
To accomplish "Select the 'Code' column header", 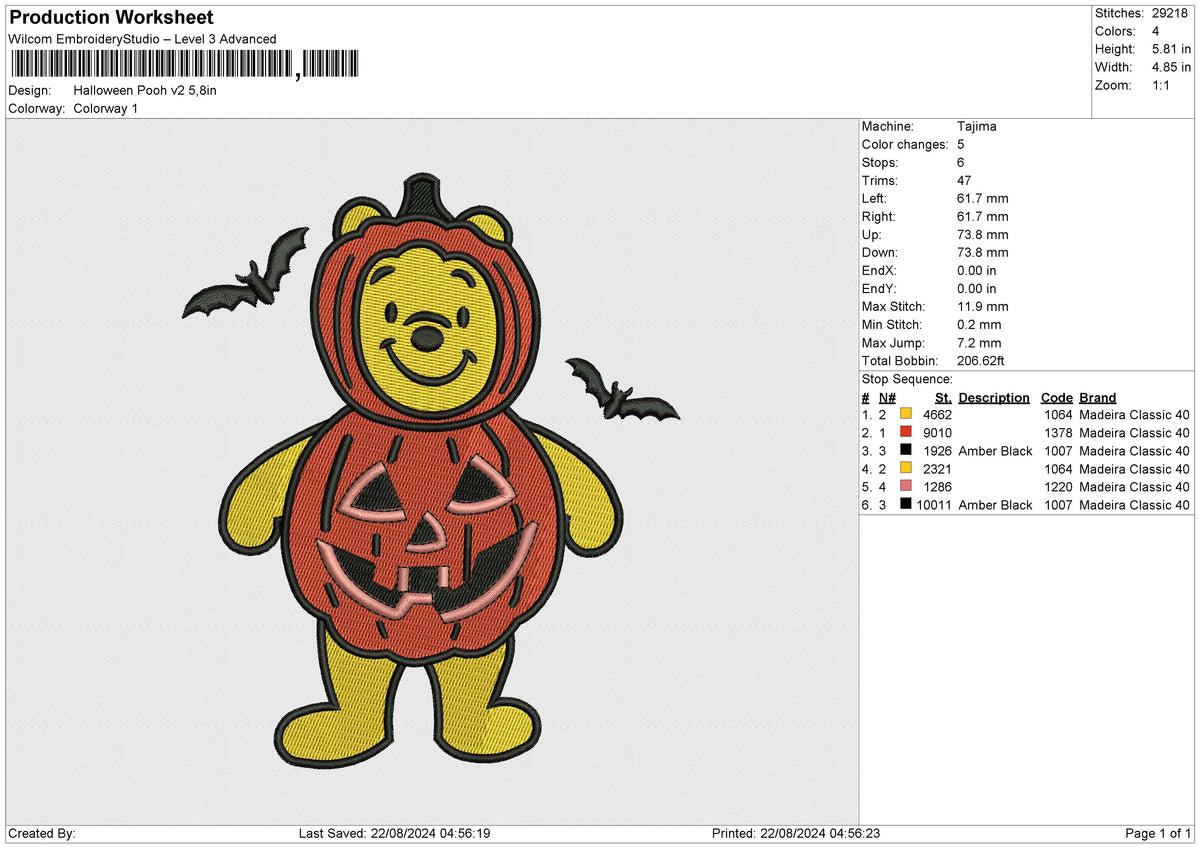I will point(1057,397).
